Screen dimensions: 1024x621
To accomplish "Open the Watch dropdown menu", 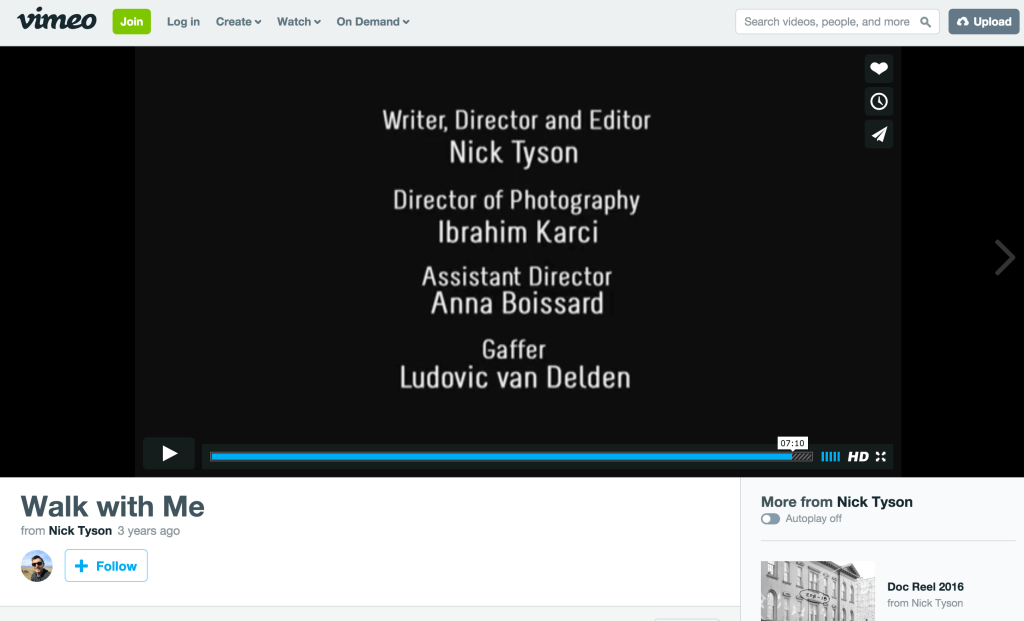I will (x=299, y=22).
